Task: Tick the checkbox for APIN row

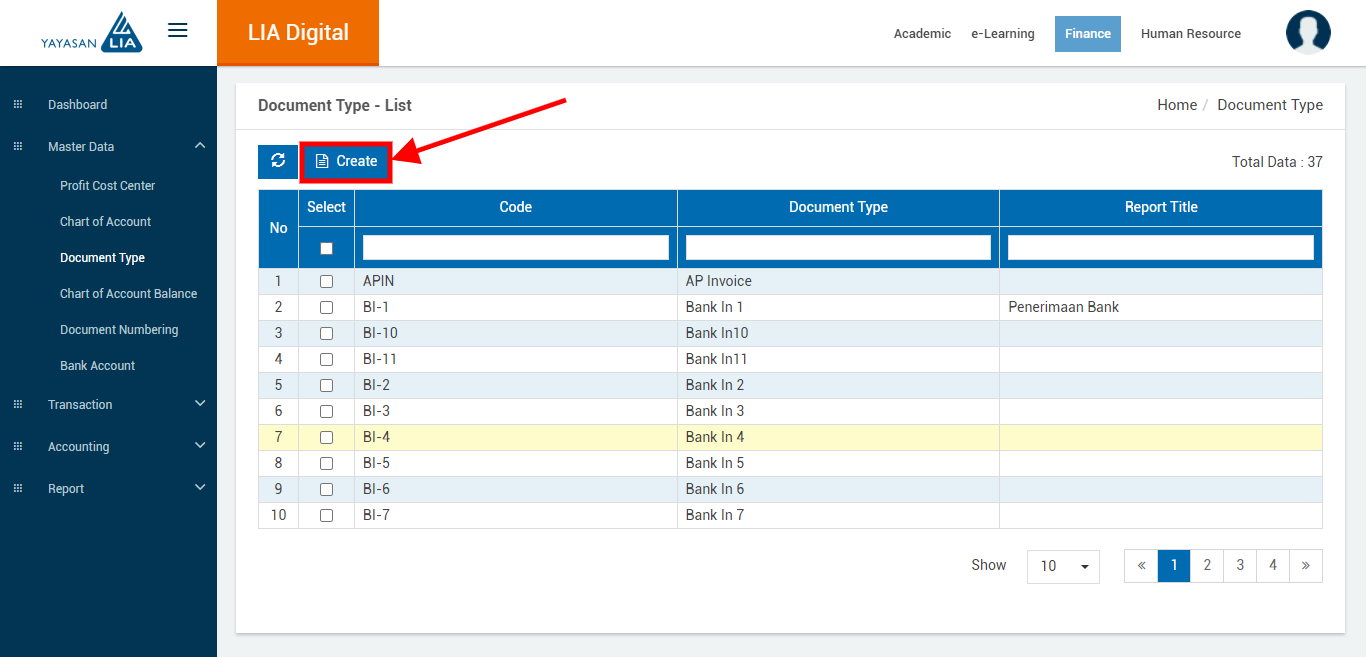Action: (x=326, y=282)
